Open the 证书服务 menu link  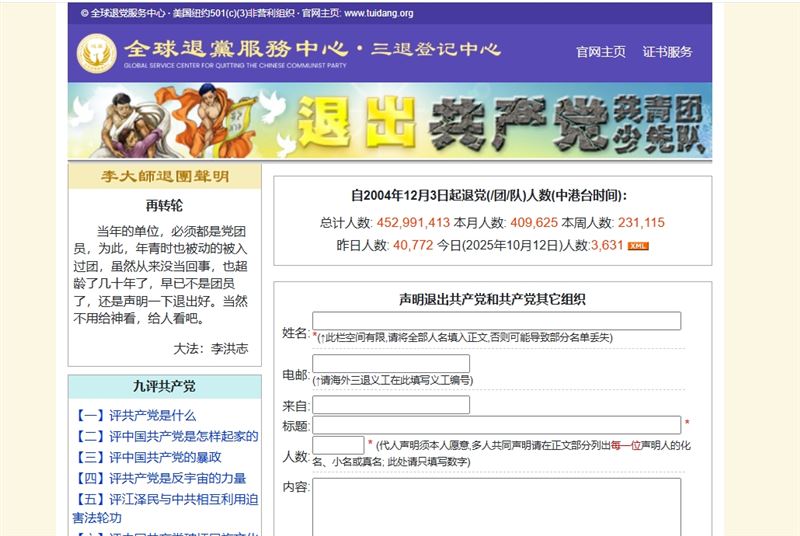click(x=667, y=52)
